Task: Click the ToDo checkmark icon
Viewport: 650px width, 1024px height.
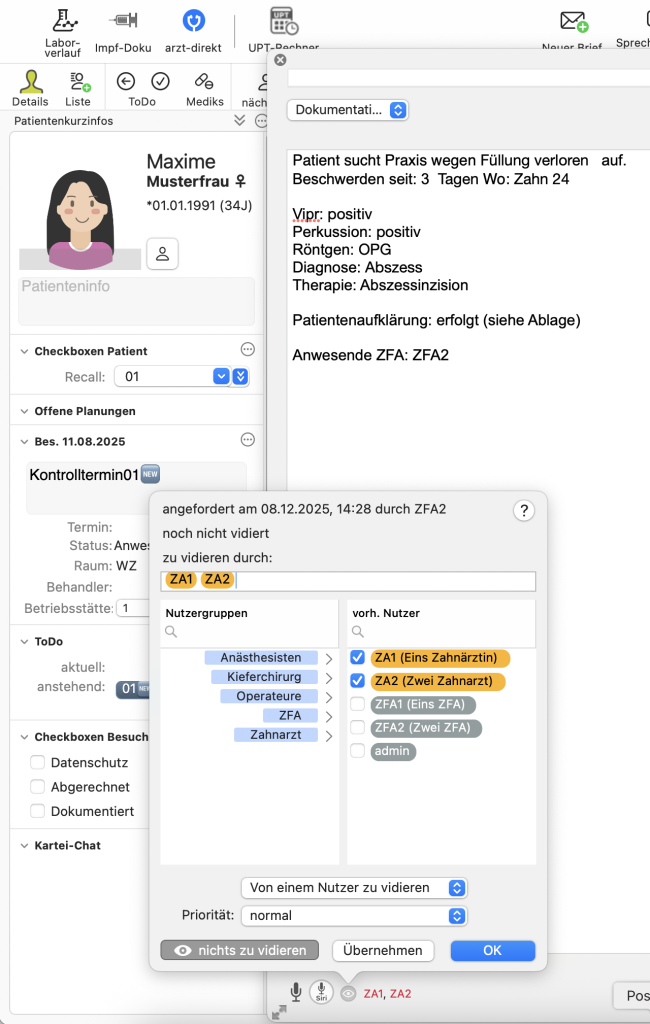Action: click(160, 82)
